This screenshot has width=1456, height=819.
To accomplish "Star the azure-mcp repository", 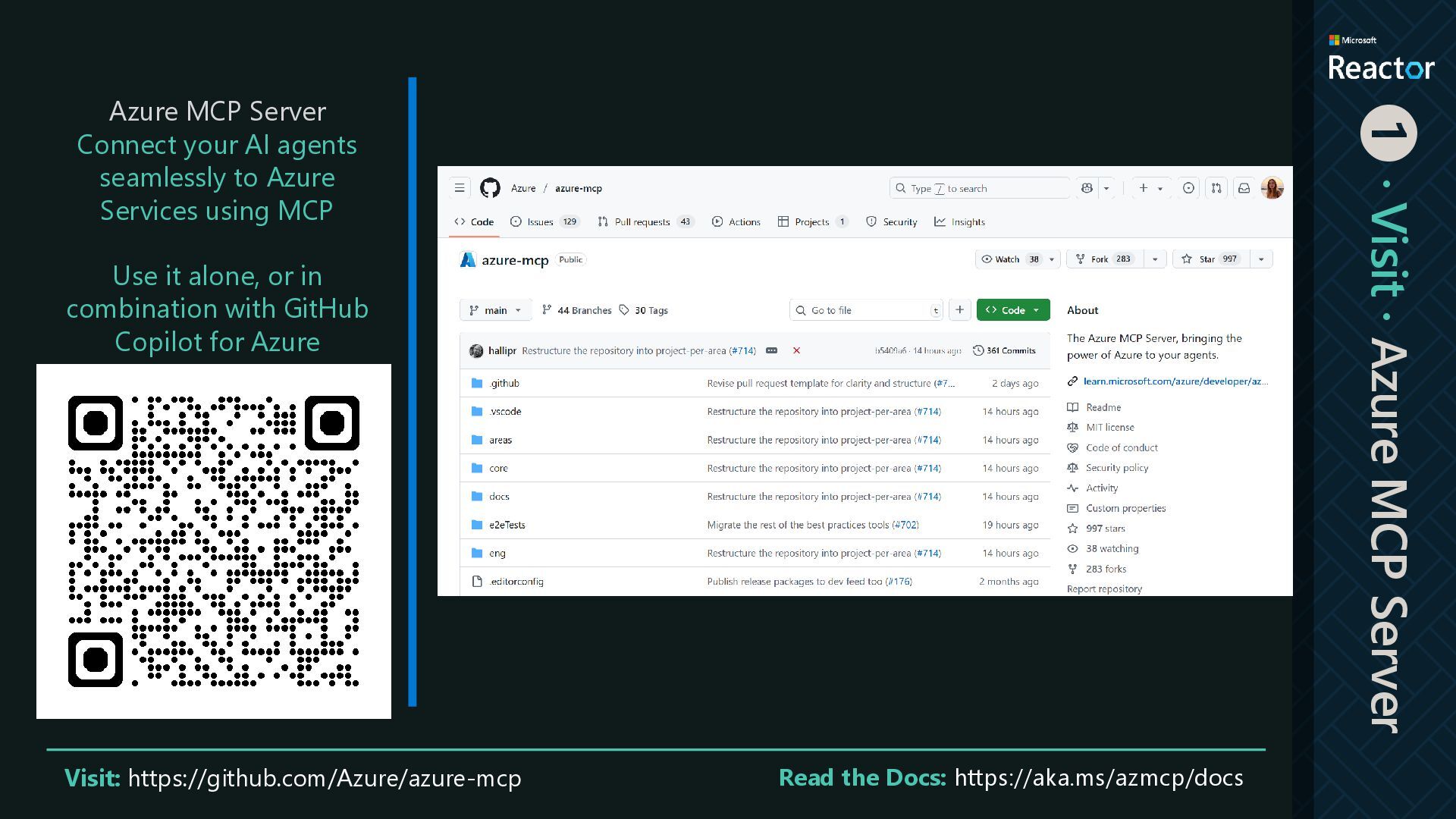I will [x=1211, y=259].
